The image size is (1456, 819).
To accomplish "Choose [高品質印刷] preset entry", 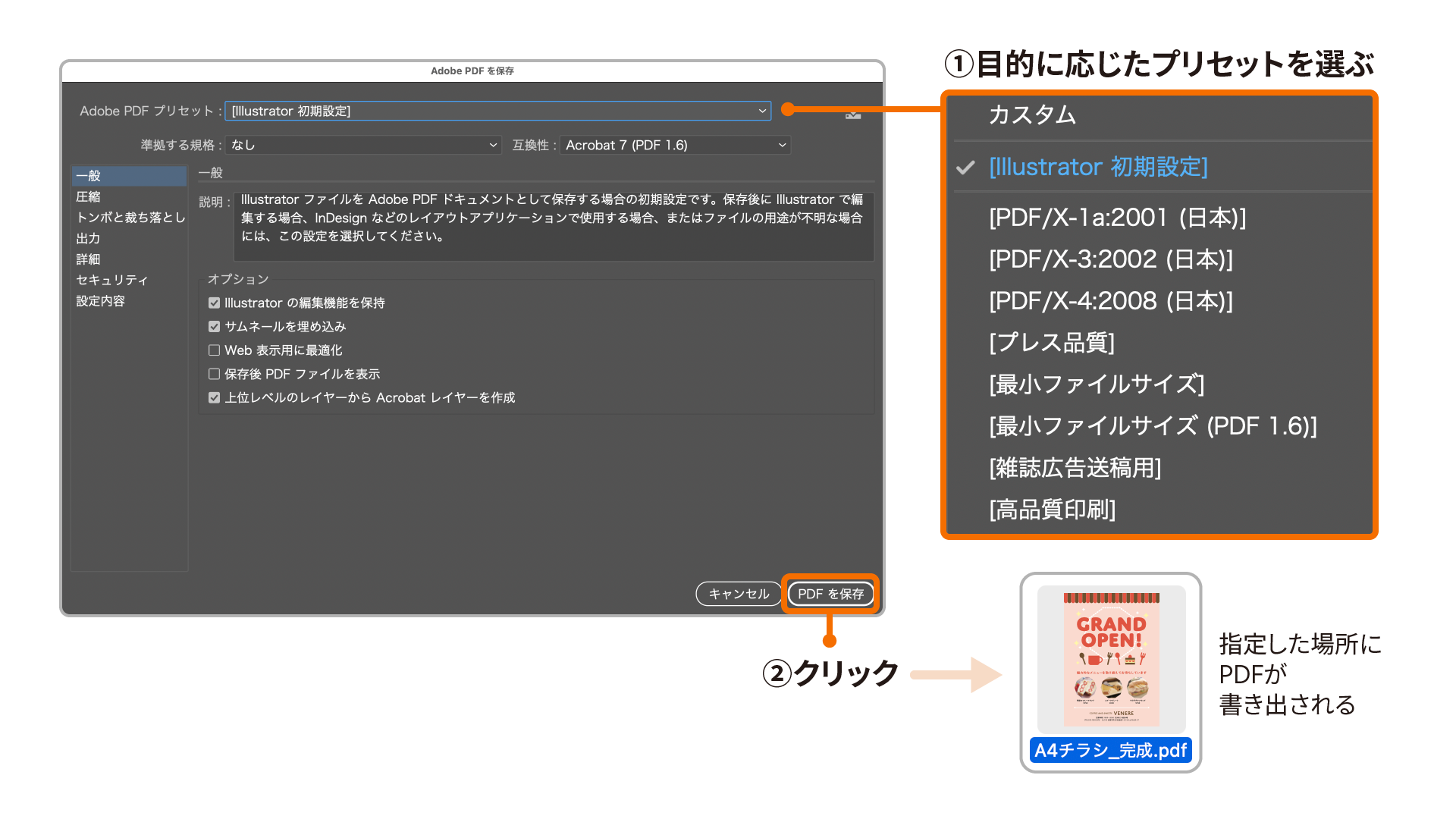I will tap(1052, 510).
